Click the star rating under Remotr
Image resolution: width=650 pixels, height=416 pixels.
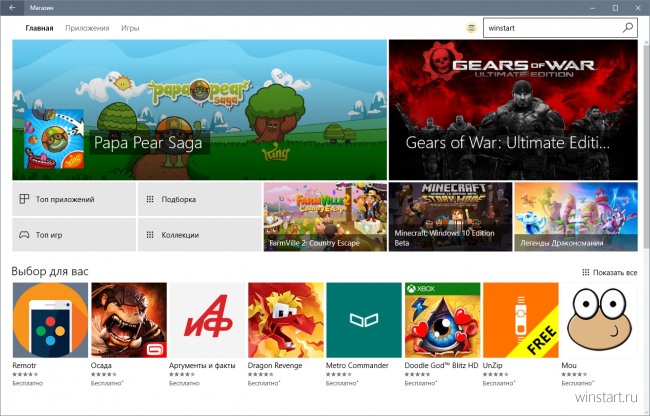pos(25,375)
